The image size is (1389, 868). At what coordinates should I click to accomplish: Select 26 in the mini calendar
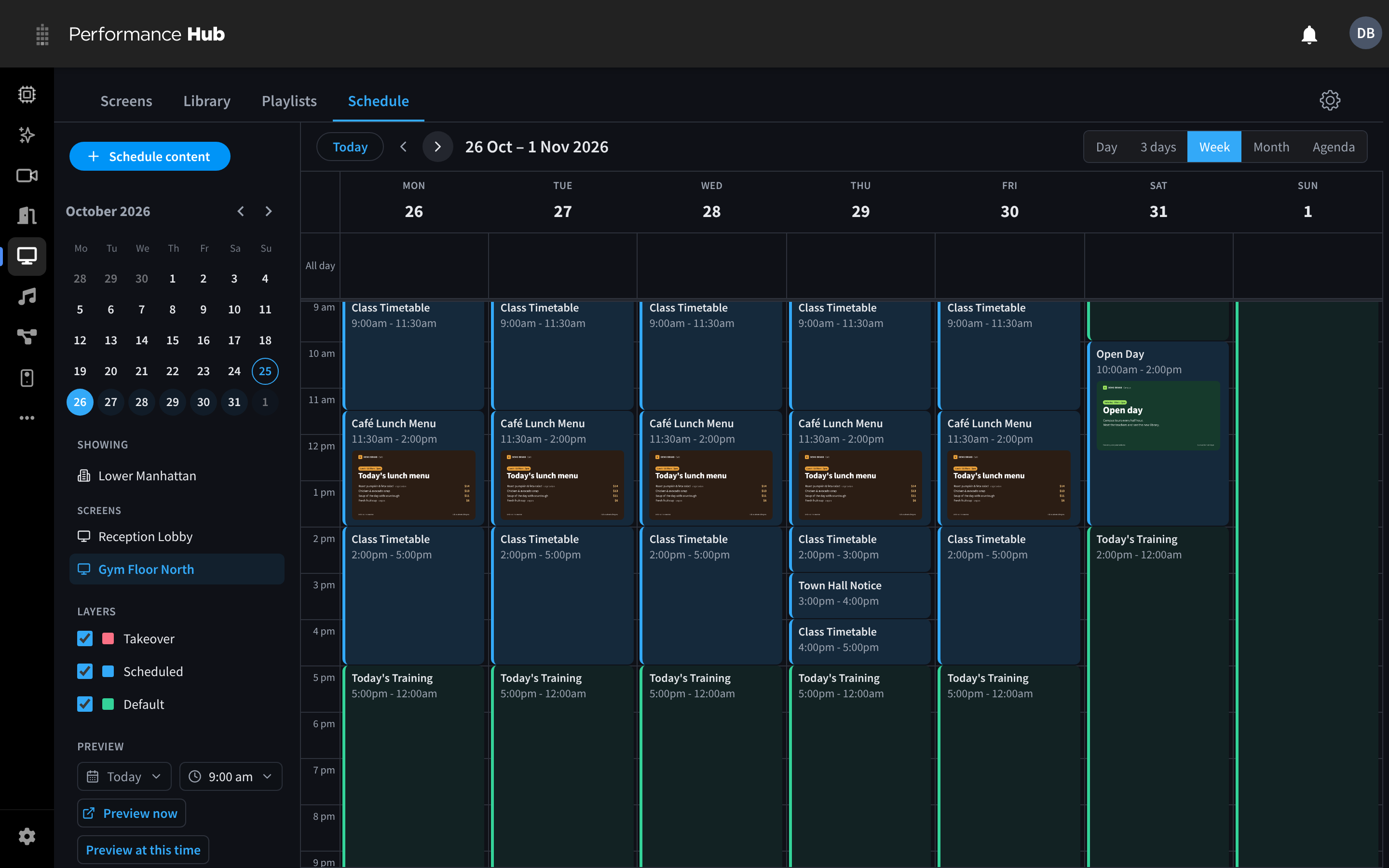click(x=80, y=402)
